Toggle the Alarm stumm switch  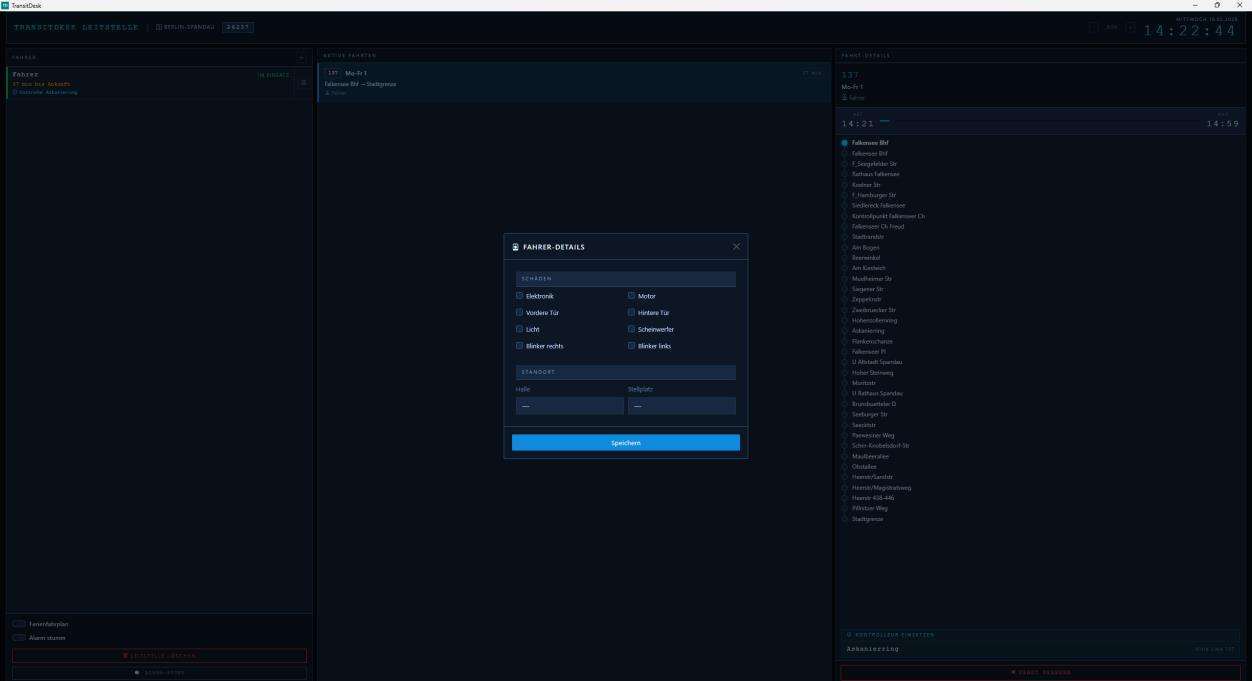pyautogui.click(x=19, y=637)
